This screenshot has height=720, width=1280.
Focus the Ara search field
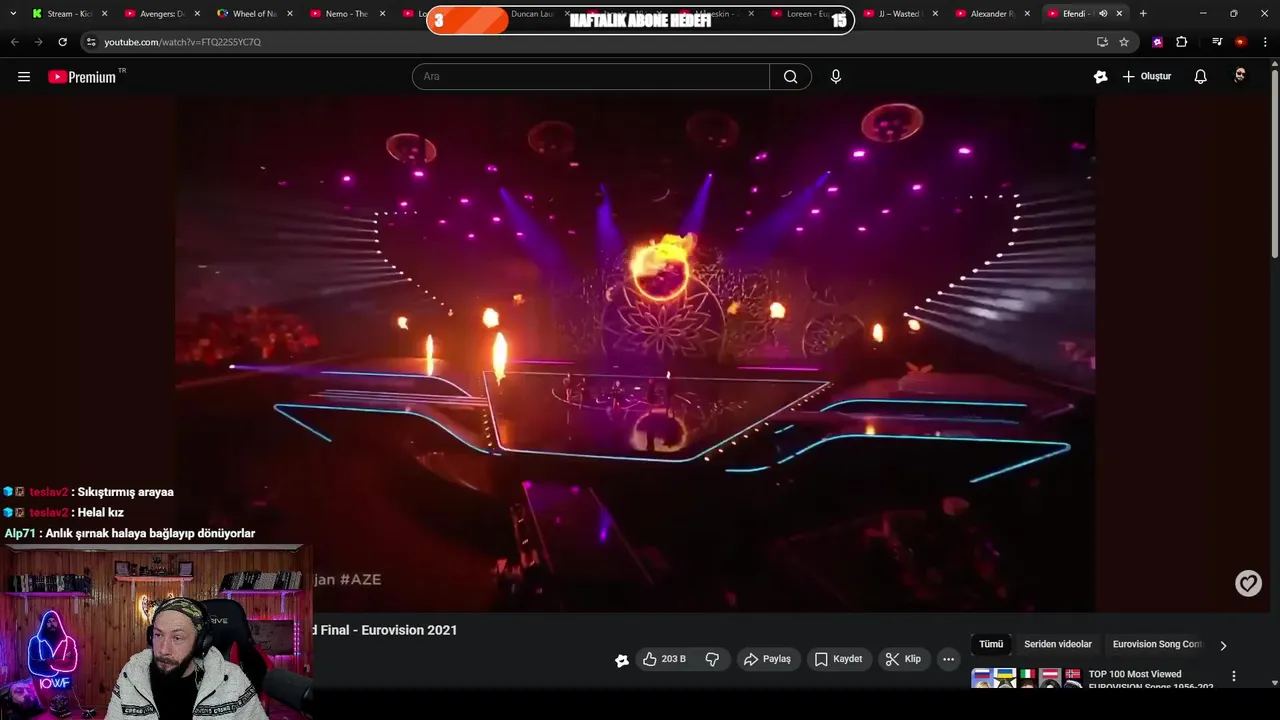[590, 77]
